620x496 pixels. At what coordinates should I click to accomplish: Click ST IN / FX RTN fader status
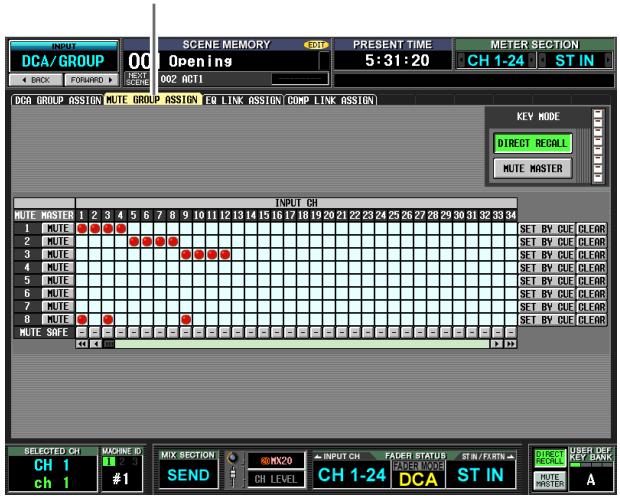[x=480, y=475]
